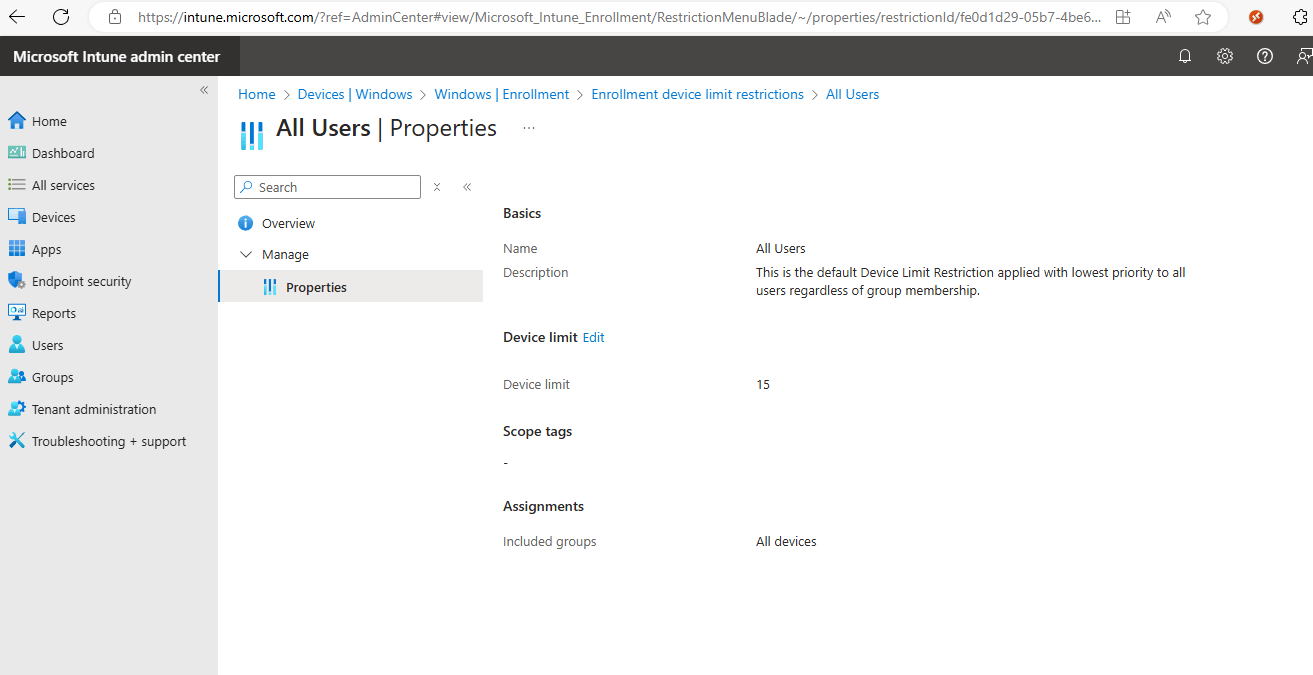Screen dimensions: 1313x675
Task: Click the Assignments heading
Action: (543, 506)
